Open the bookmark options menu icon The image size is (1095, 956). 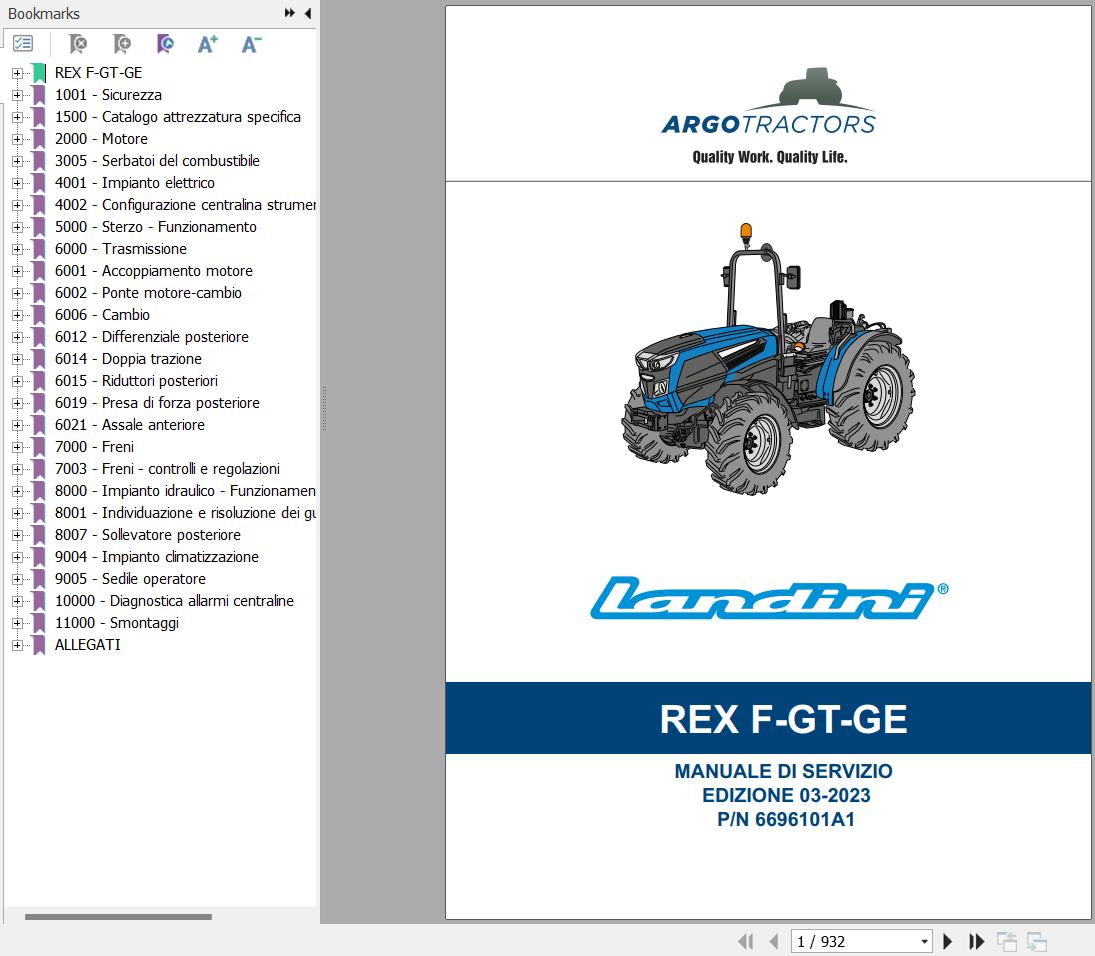point(22,43)
